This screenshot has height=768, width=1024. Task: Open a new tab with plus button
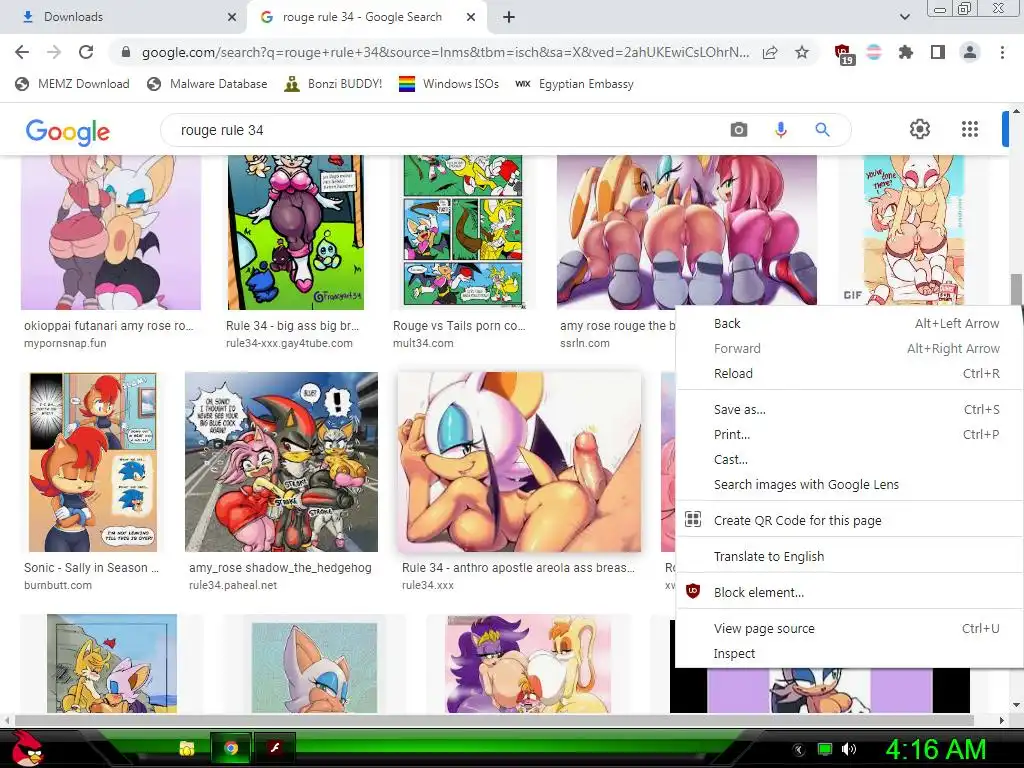click(509, 17)
